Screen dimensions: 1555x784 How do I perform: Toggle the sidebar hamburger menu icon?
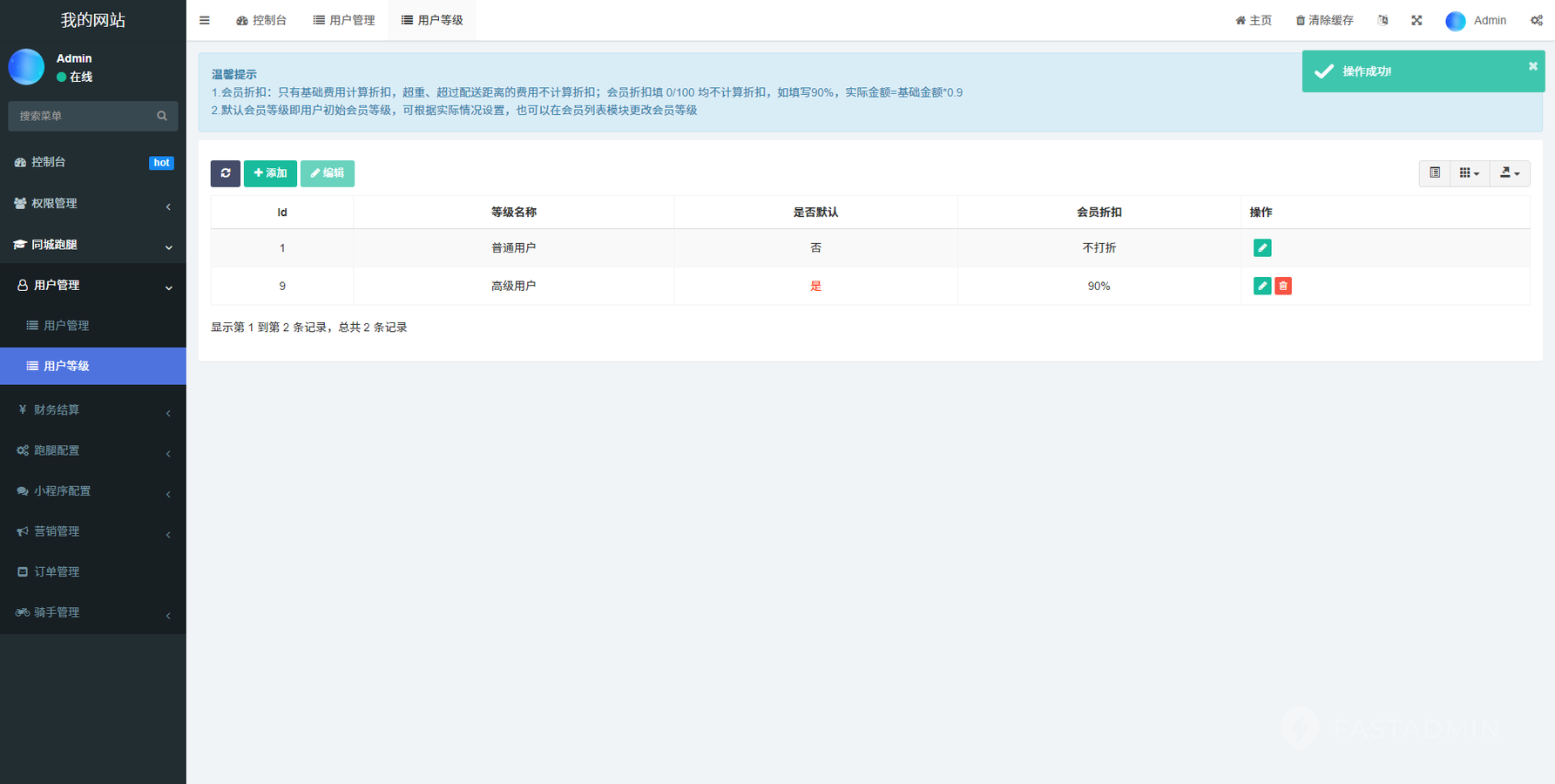[205, 20]
